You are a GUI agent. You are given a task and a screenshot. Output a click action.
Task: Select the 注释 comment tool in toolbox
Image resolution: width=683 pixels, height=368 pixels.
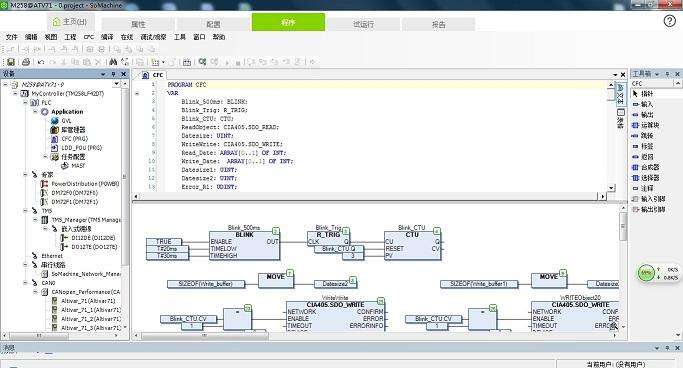pos(643,188)
